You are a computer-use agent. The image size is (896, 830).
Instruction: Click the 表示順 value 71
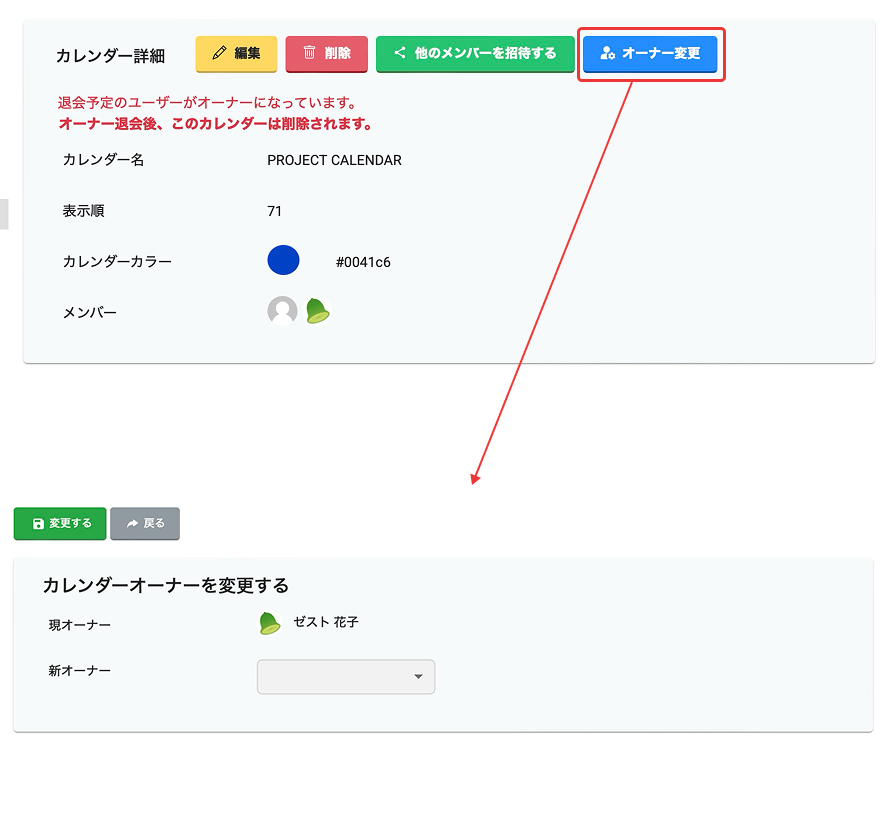pos(274,211)
